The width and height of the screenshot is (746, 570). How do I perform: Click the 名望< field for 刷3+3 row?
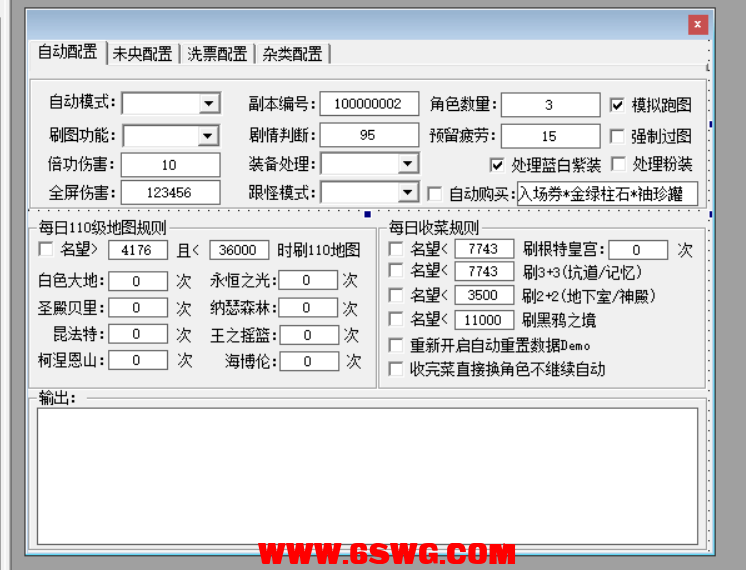tap(484, 271)
